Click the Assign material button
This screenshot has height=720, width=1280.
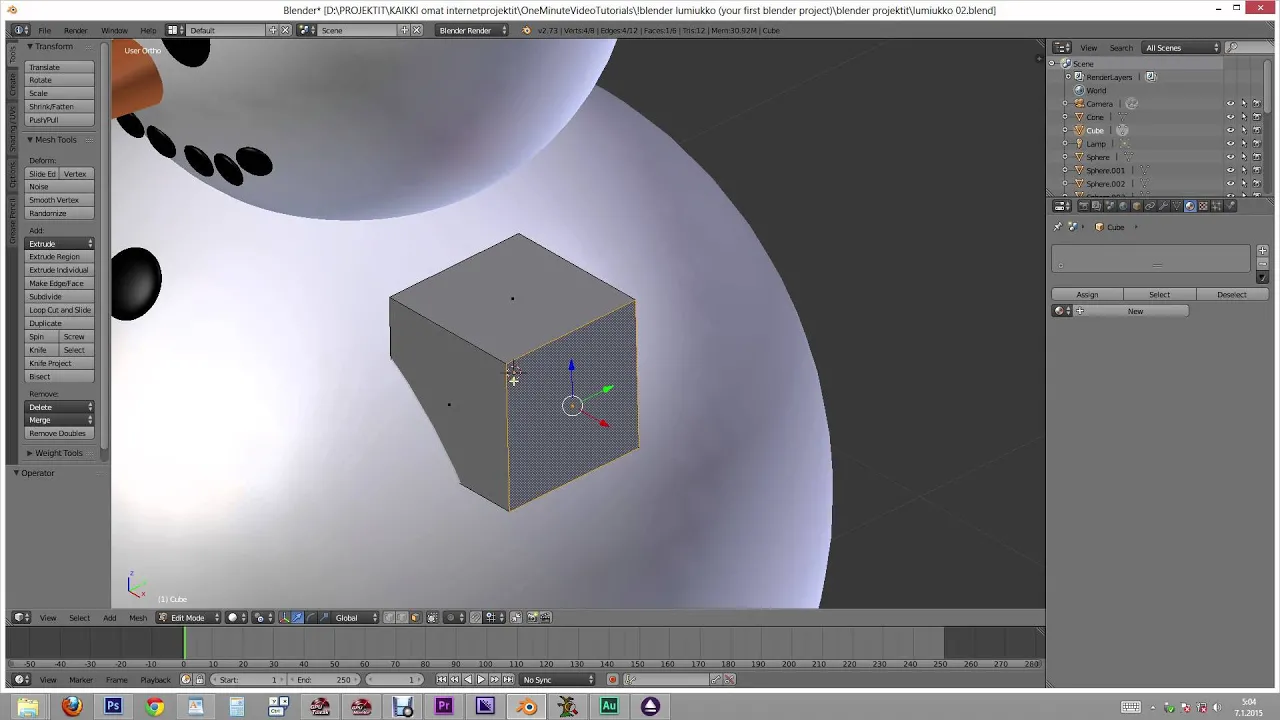coord(1087,295)
